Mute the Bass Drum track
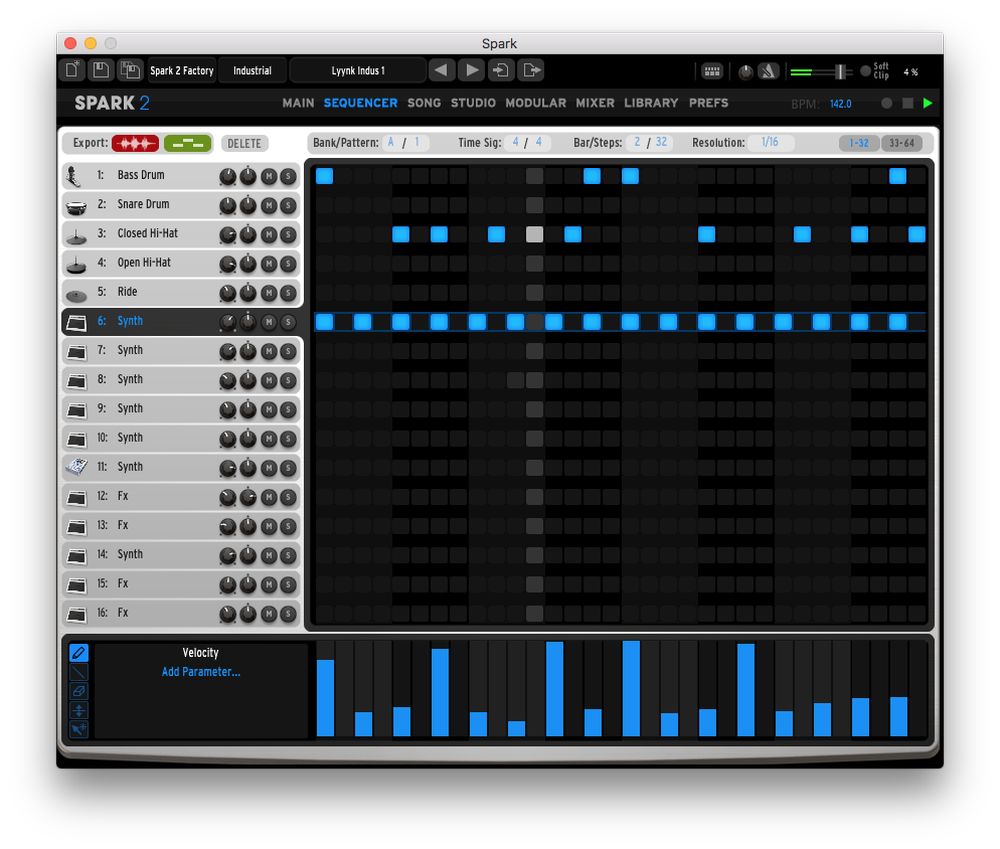1000x849 pixels. [x=269, y=176]
